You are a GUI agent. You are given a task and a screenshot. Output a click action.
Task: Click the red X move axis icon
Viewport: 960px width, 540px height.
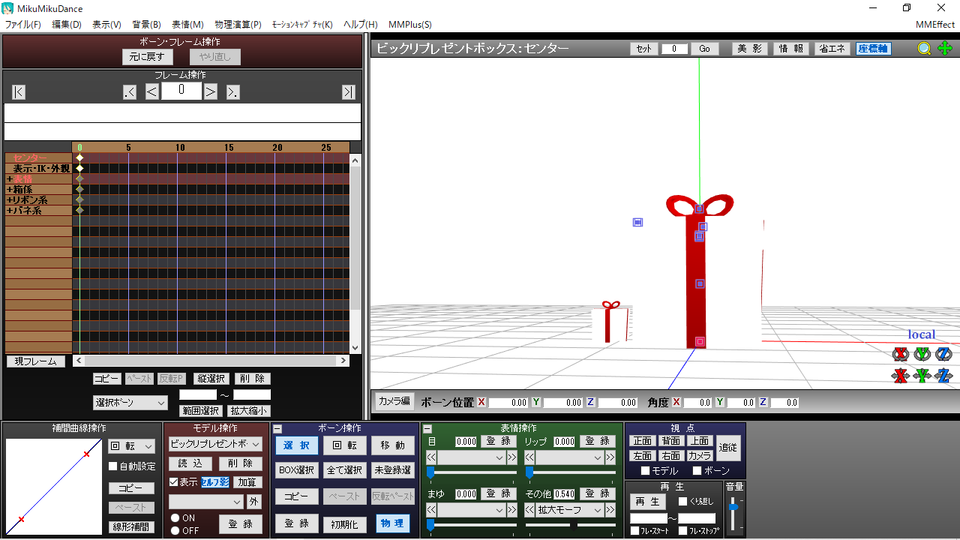[x=900, y=375]
